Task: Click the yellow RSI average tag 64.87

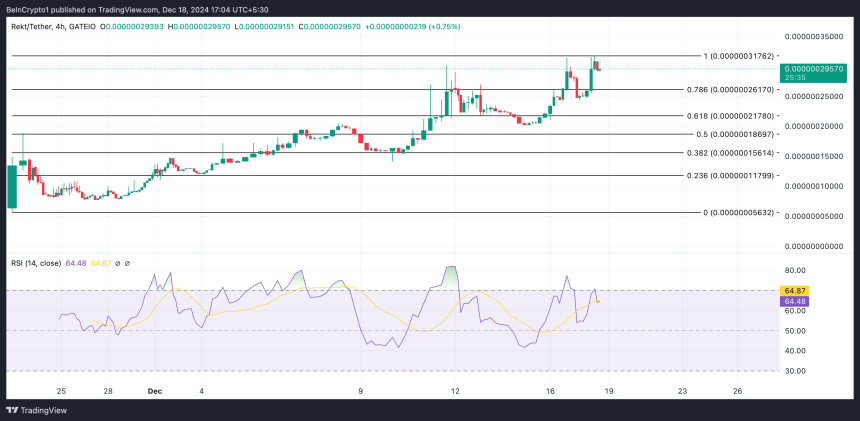Action: (795, 290)
